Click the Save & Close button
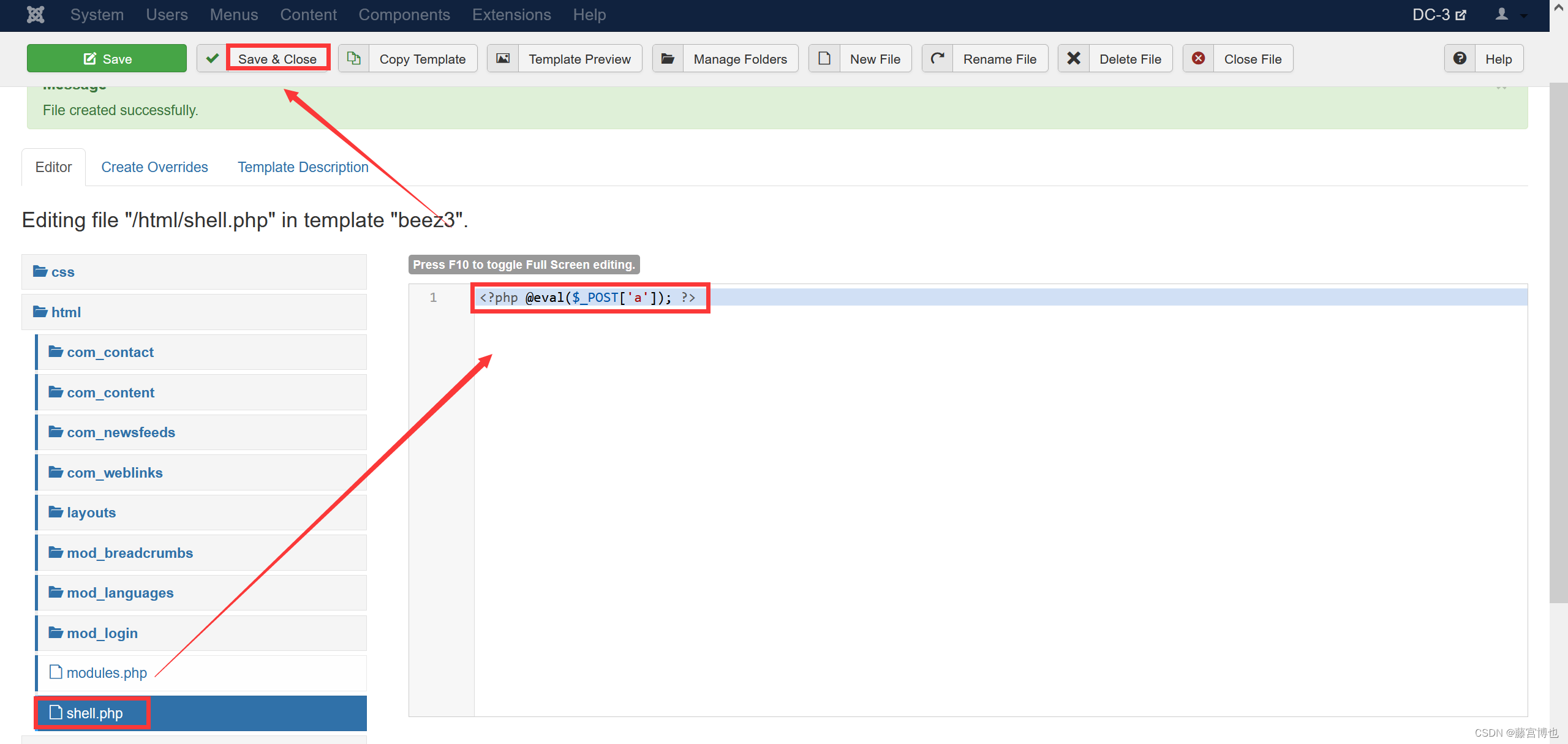This screenshot has width=1568, height=744. pos(277,59)
